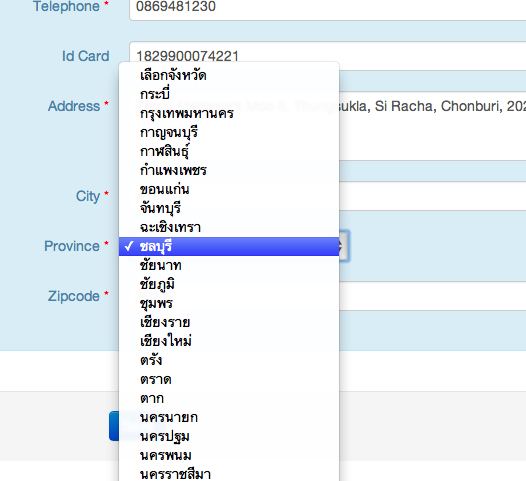
Task: Select เชียงใหม่ province option
Action: [229, 341]
